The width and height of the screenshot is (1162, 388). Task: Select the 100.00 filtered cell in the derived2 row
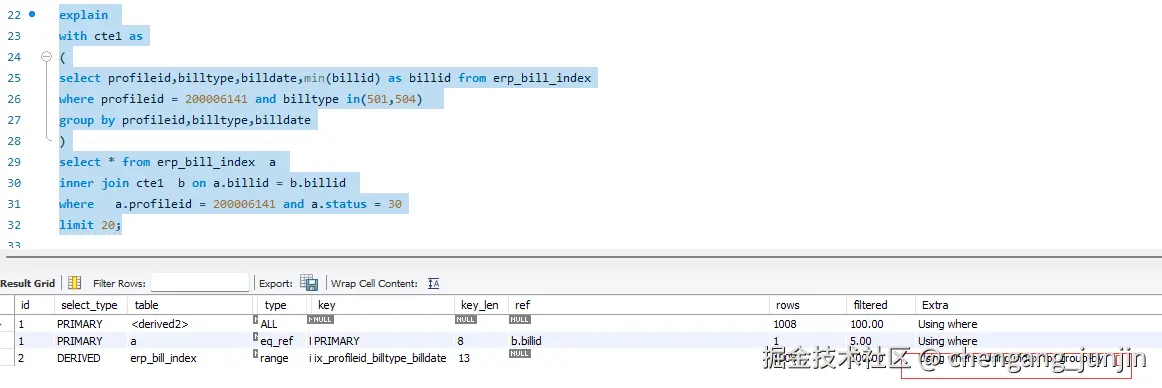point(867,324)
